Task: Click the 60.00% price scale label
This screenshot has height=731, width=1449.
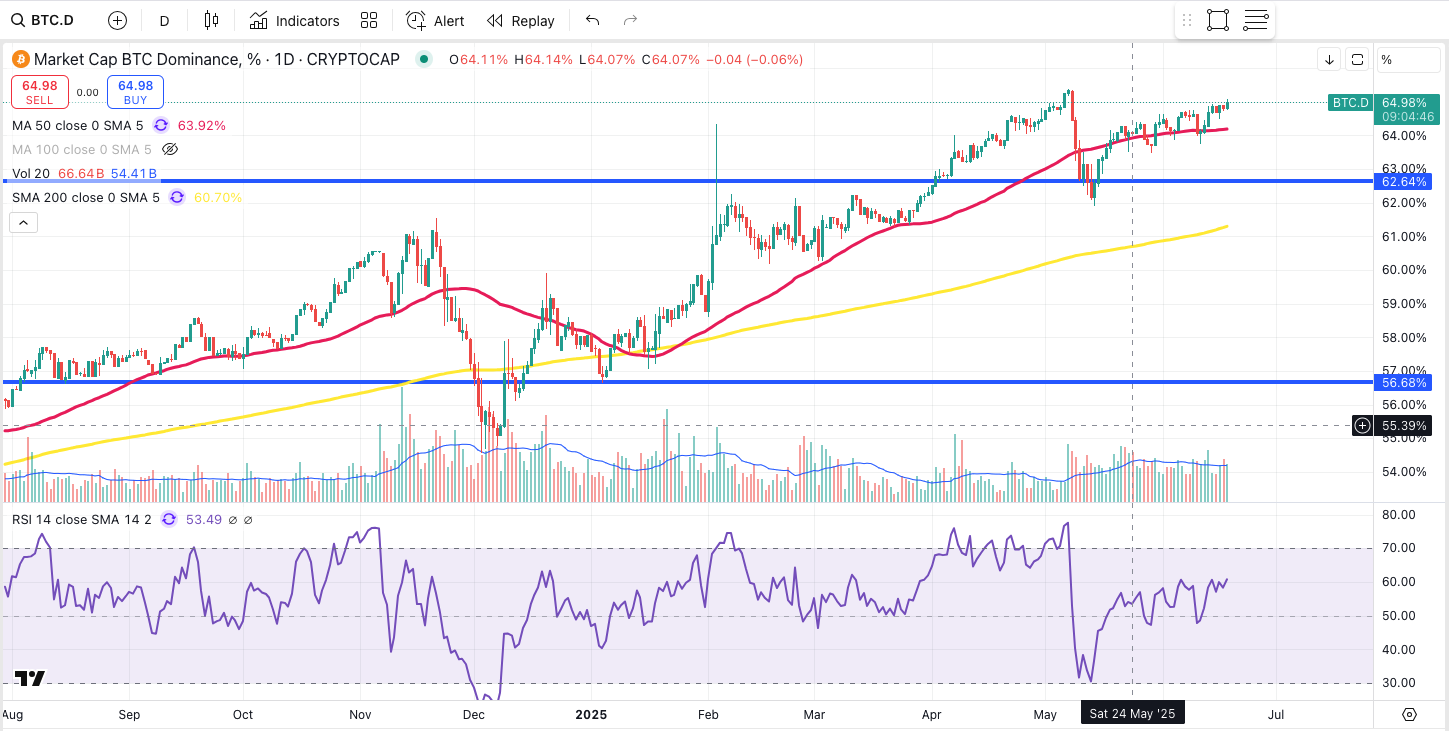Action: (x=1403, y=270)
